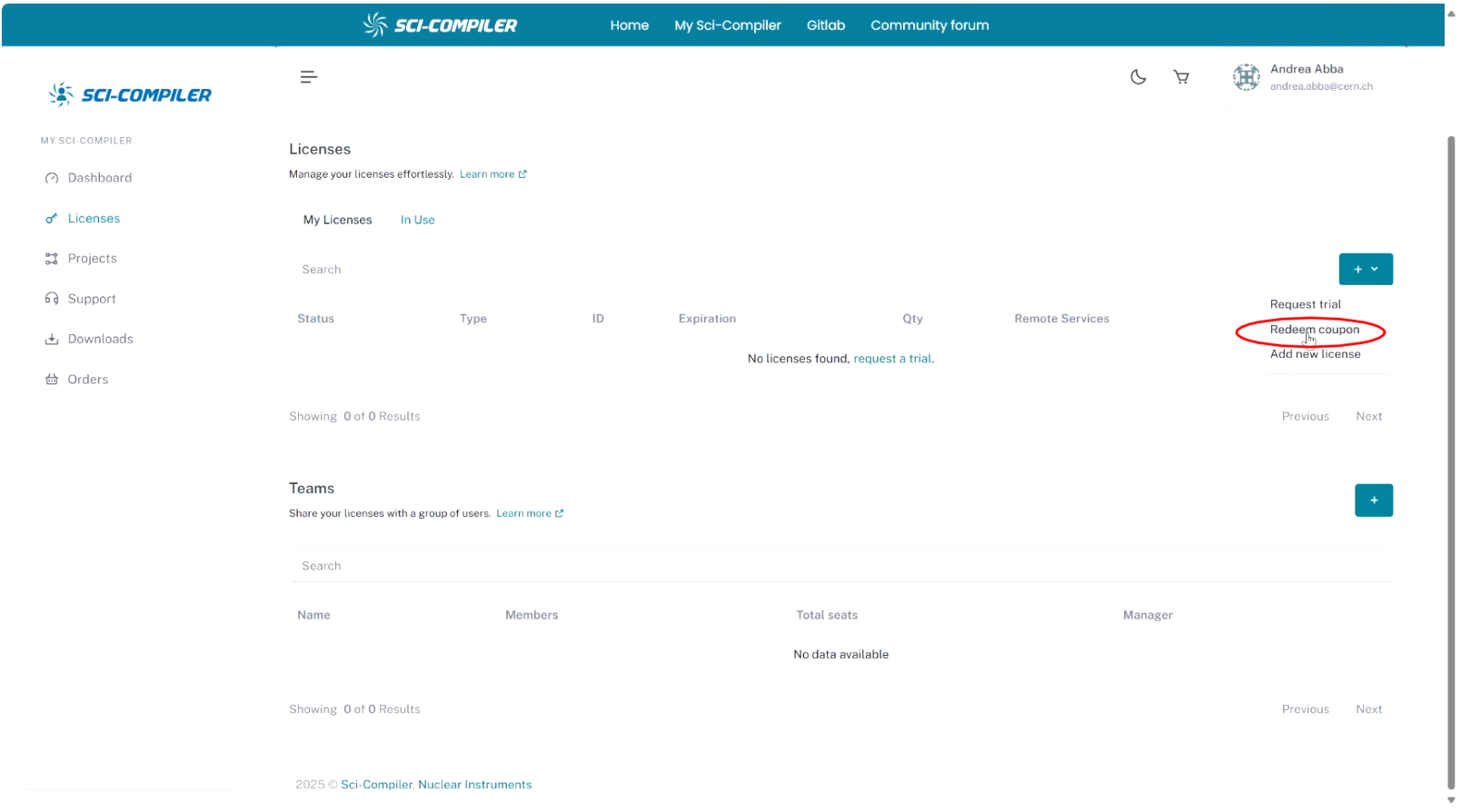Click the andrea.abba@cern.ch email text
Screen dimensions: 1461x812
point(1321,86)
